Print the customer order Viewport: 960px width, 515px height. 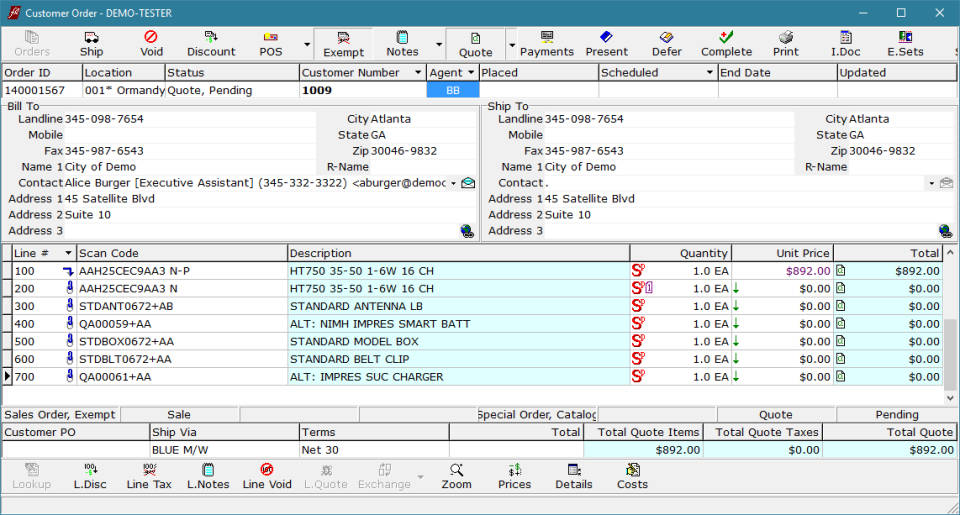(786, 43)
